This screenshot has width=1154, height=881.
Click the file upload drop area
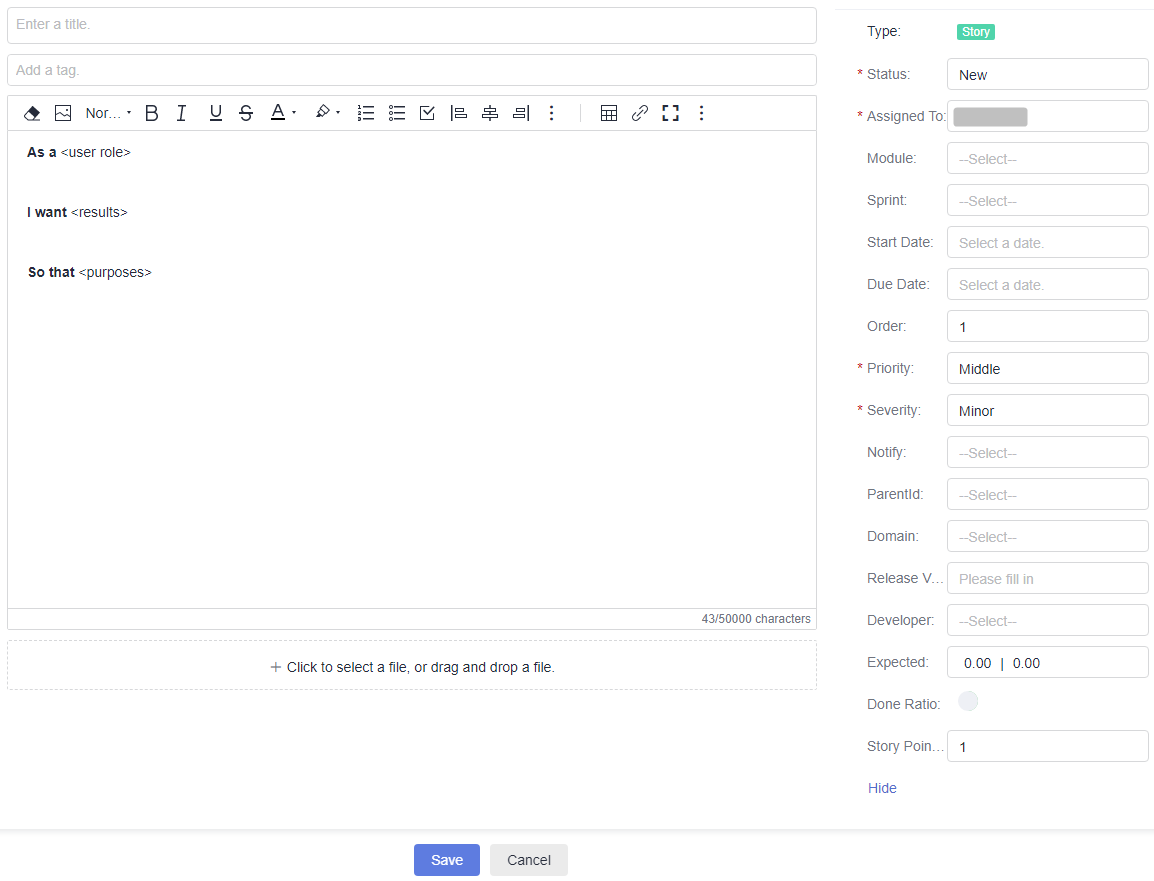point(412,665)
